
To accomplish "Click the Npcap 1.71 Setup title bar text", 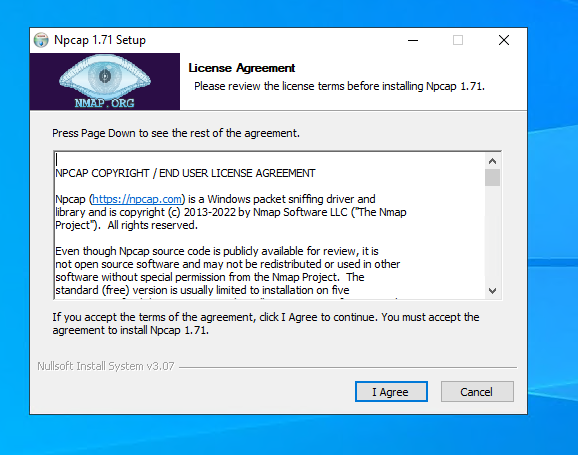I will [x=100, y=40].
